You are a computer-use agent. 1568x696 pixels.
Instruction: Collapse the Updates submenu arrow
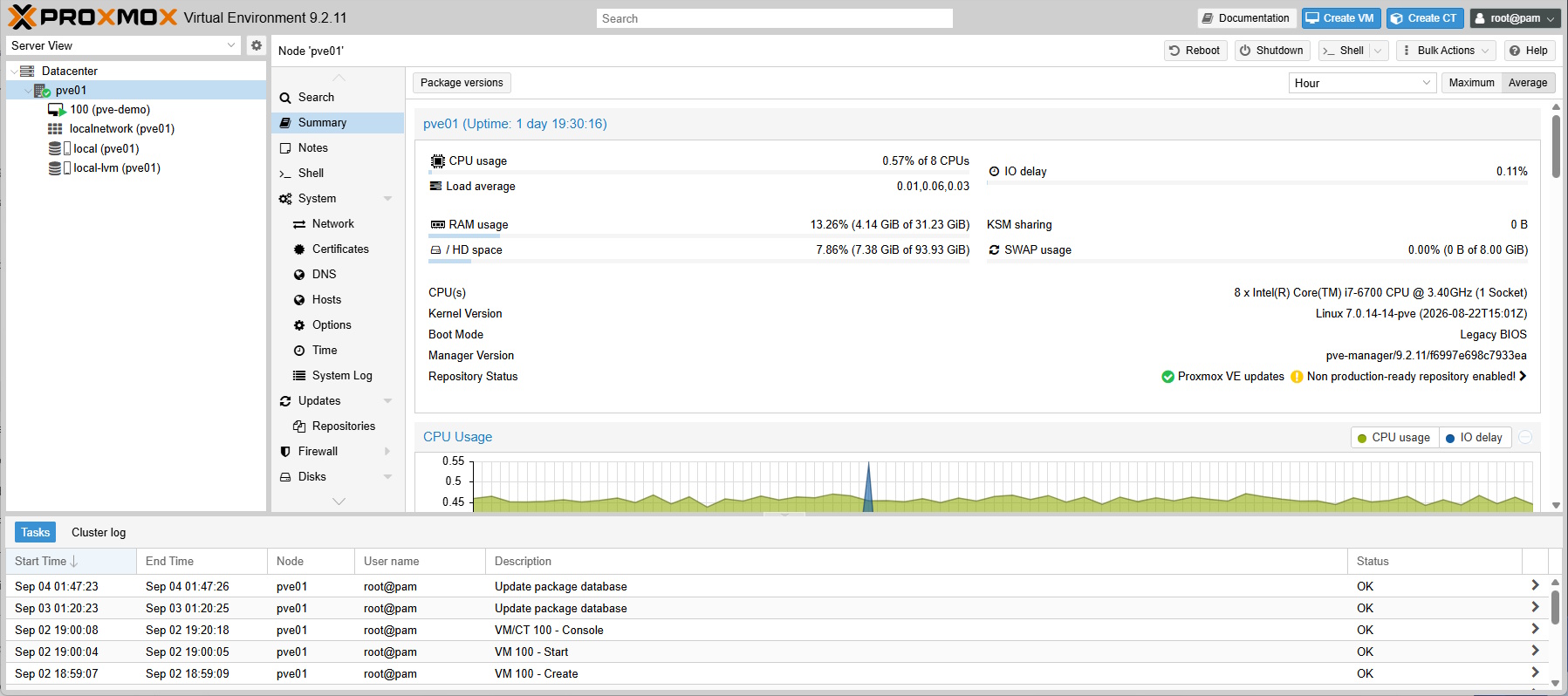[x=387, y=401]
